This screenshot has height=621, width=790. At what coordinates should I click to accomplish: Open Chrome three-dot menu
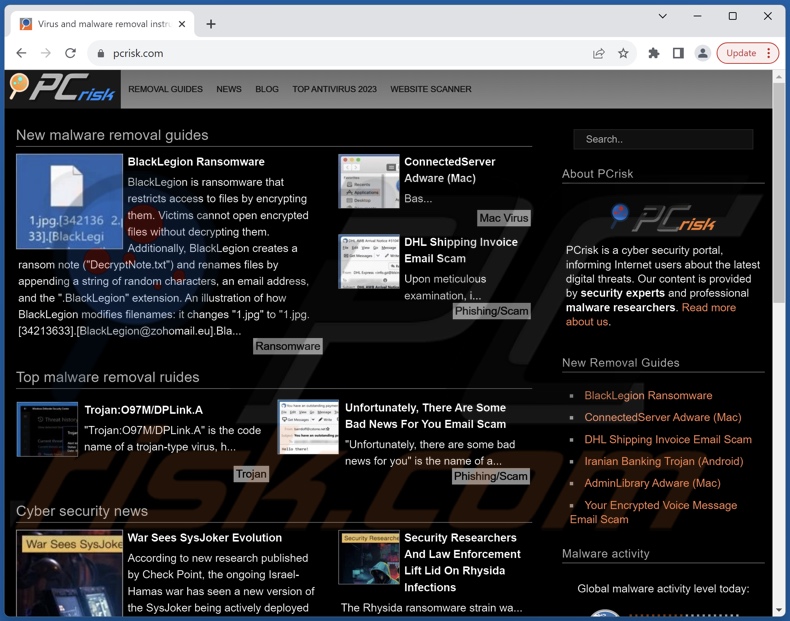click(x=769, y=53)
